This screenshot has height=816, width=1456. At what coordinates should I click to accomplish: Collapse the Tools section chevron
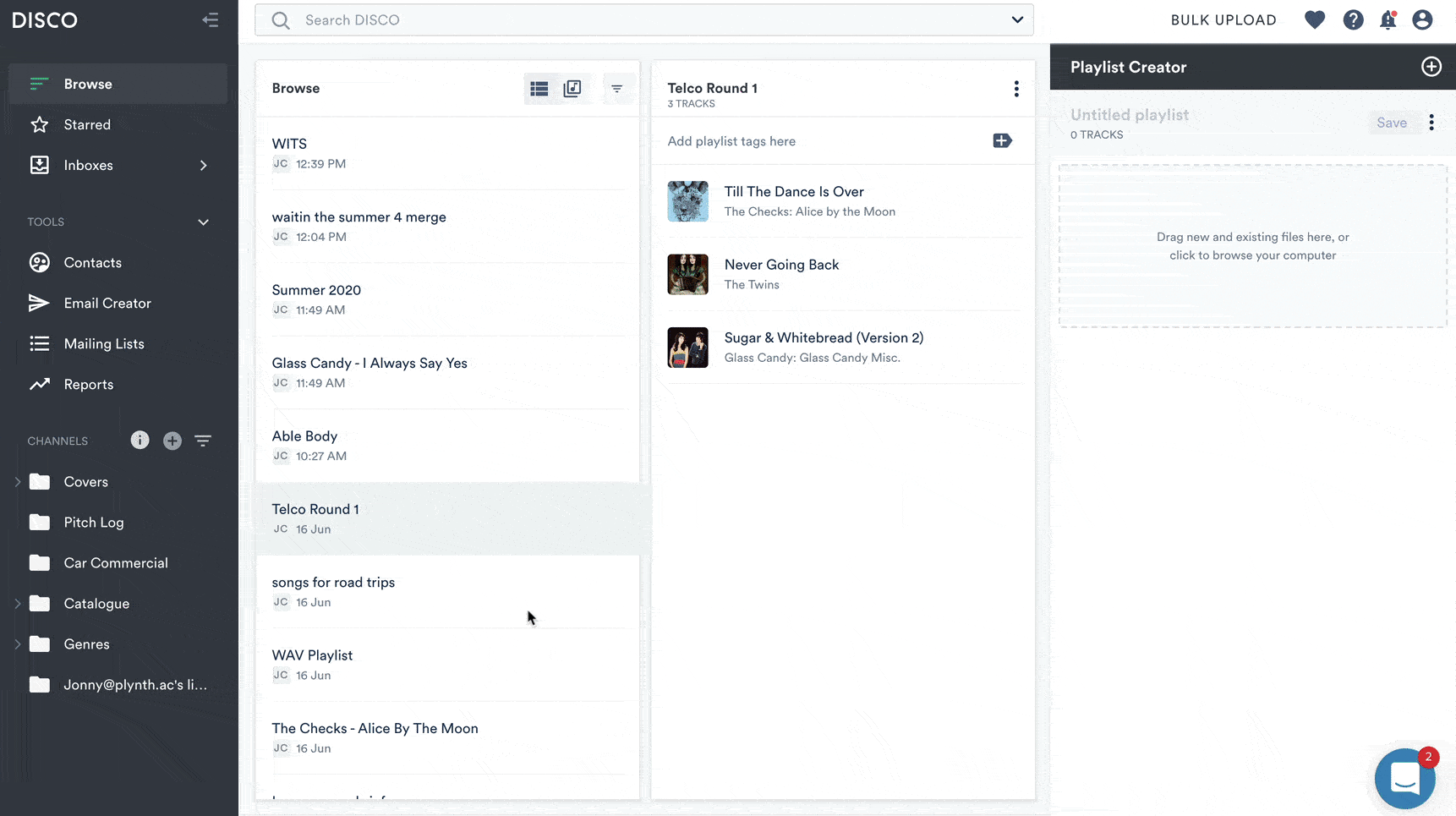[203, 222]
